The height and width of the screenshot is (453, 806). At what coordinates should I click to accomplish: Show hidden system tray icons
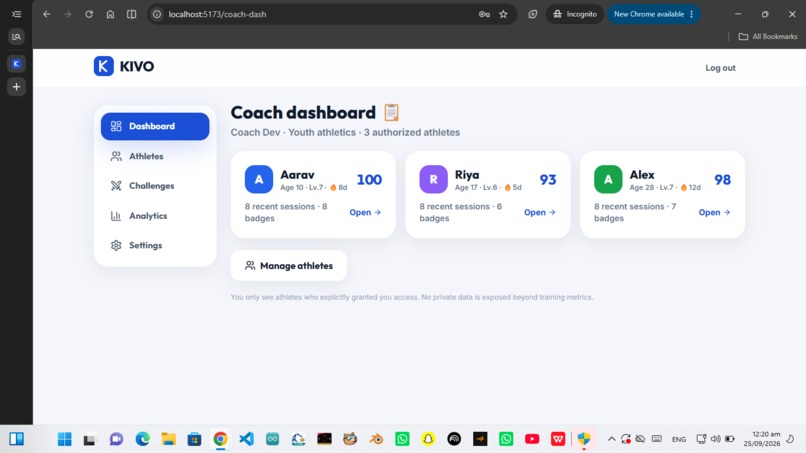pos(611,439)
